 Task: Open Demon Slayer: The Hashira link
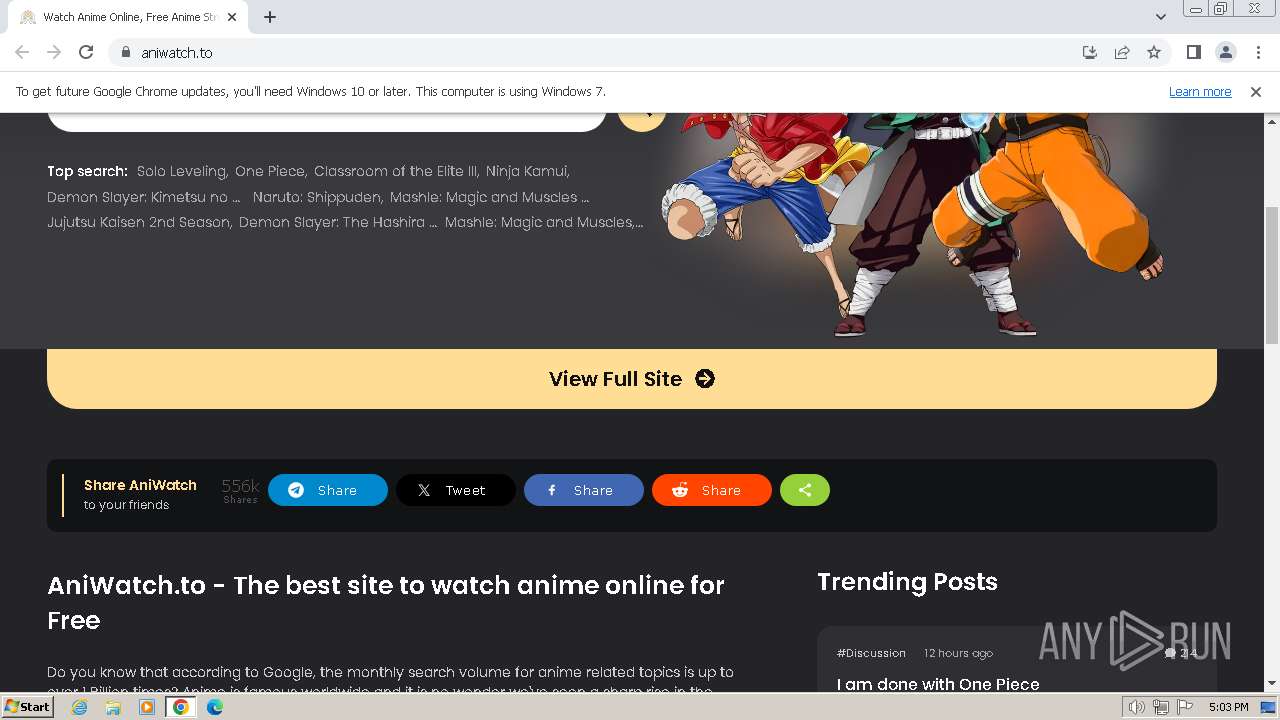tap(338, 222)
